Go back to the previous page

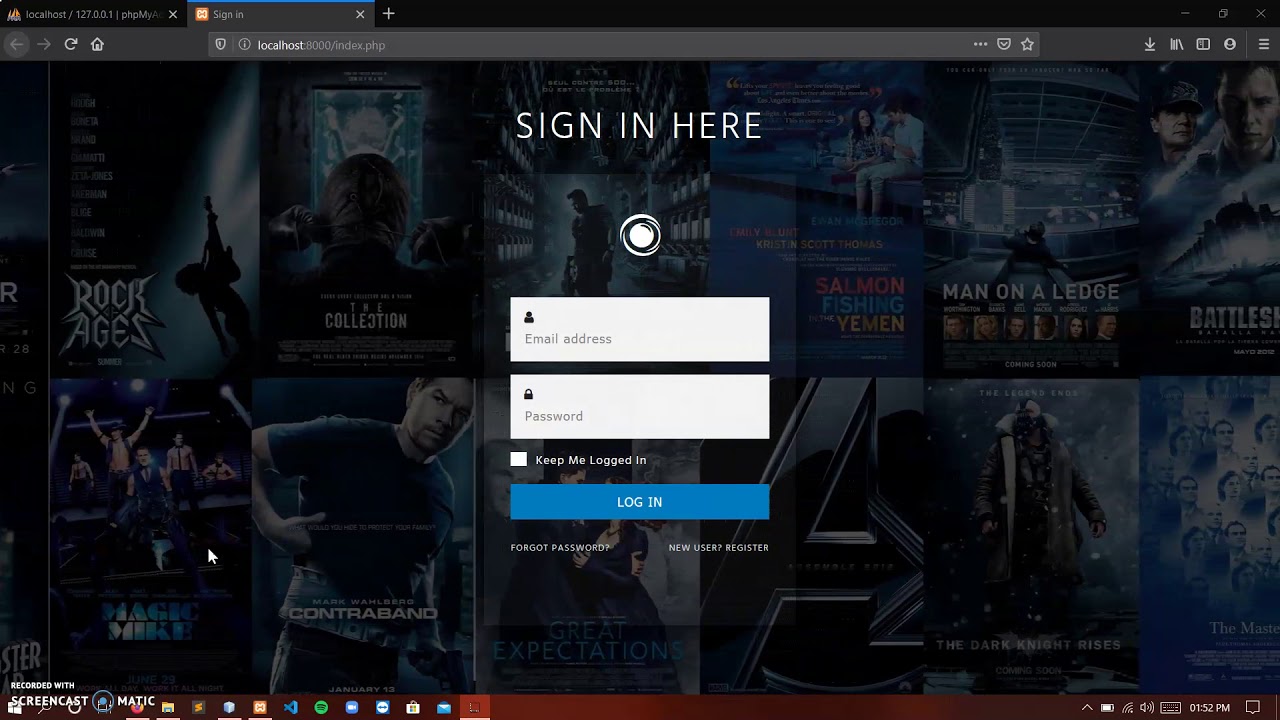[16, 44]
